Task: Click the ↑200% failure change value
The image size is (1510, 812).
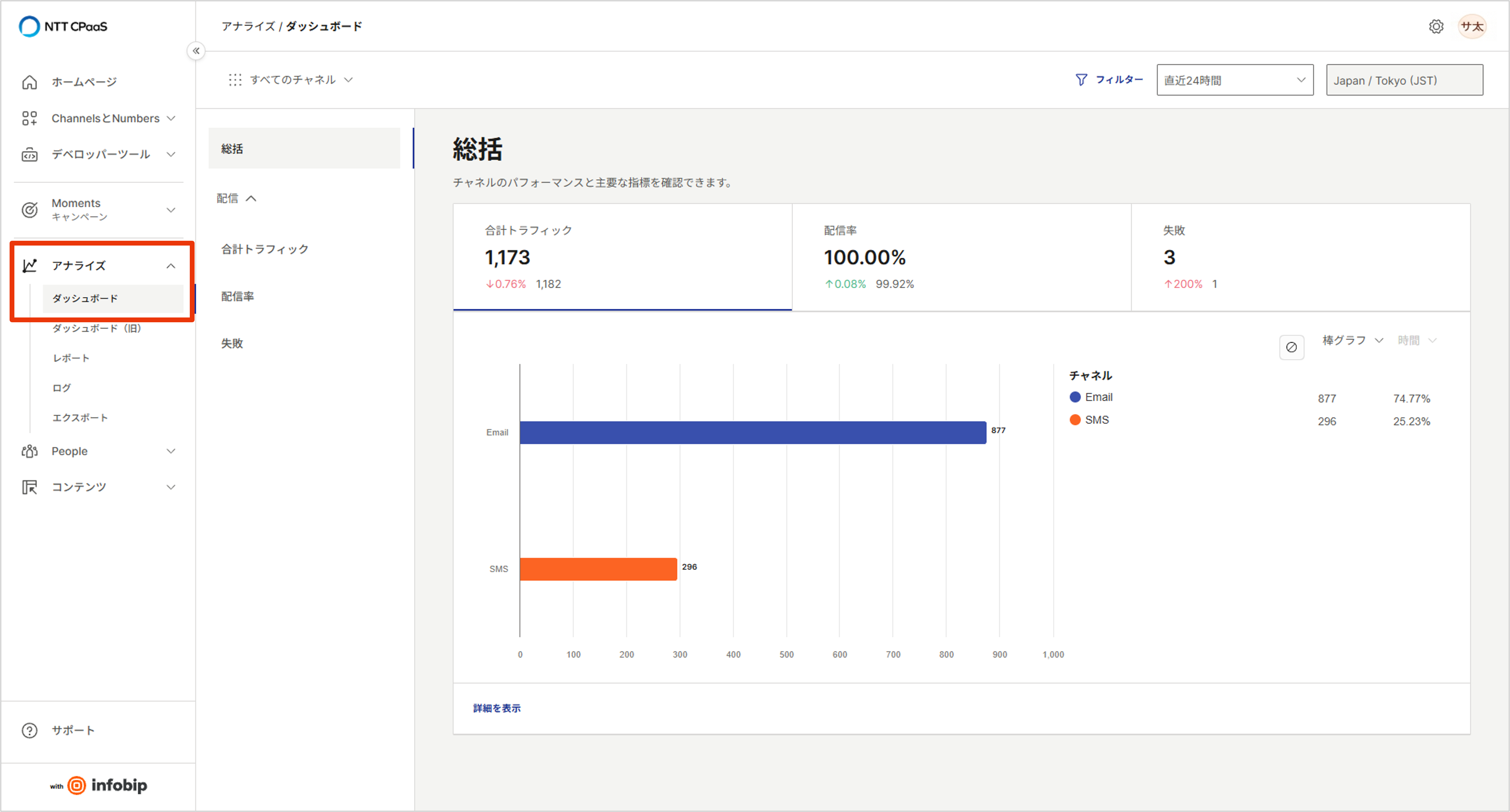Action: pyautogui.click(x=1183, y=284)
